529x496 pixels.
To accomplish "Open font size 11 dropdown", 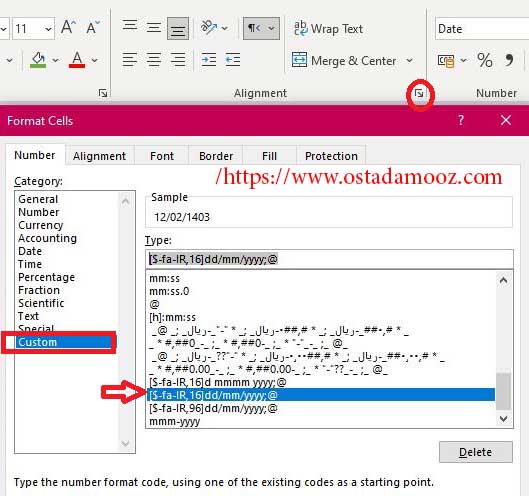I will [x=48, y=29].
